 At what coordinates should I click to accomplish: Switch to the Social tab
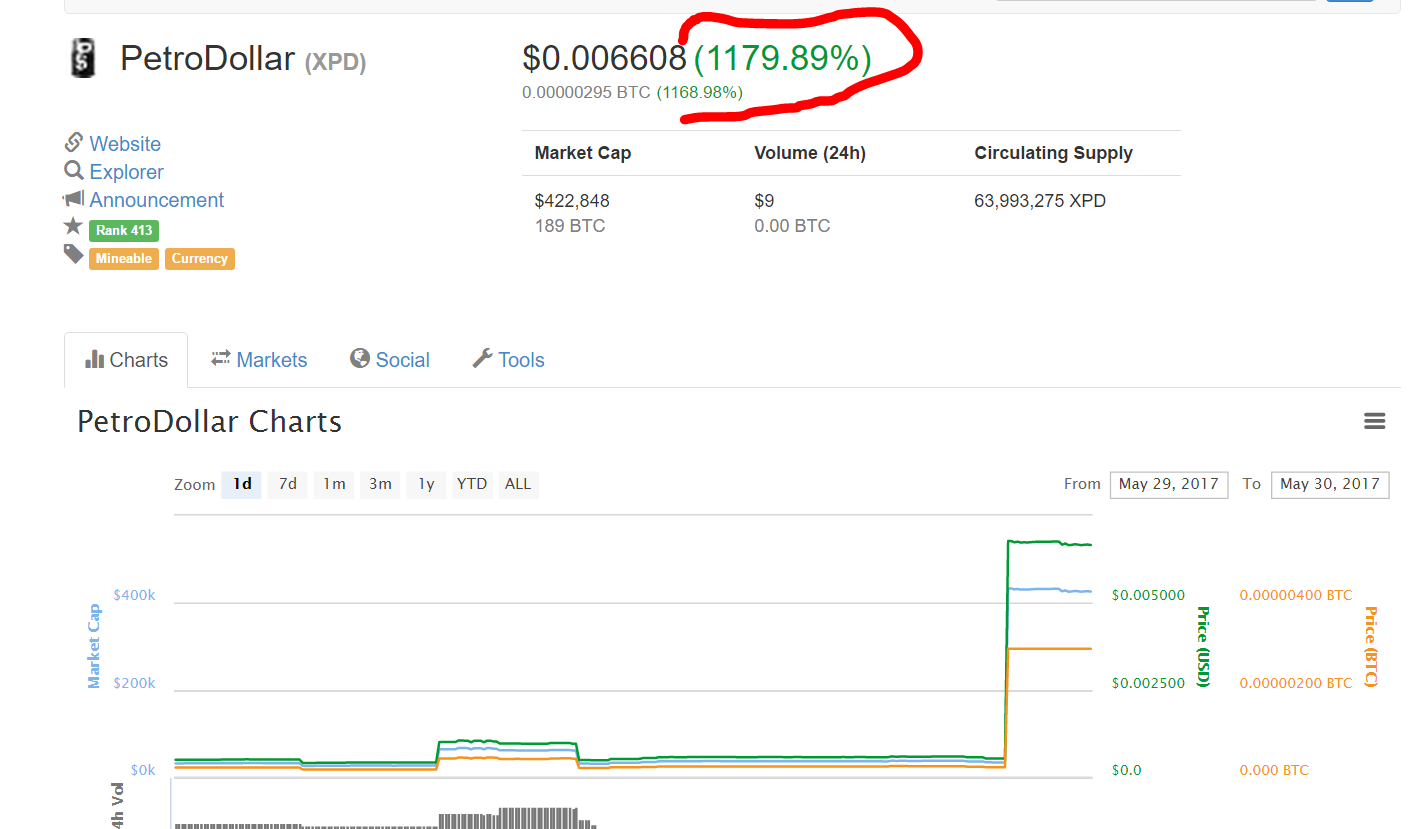(390, 360)
